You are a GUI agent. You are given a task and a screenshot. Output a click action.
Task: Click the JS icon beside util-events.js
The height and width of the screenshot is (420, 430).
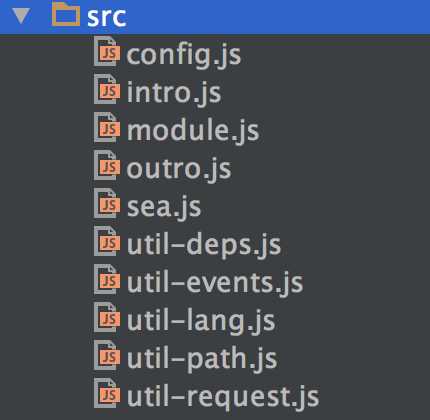pos(107,280)
